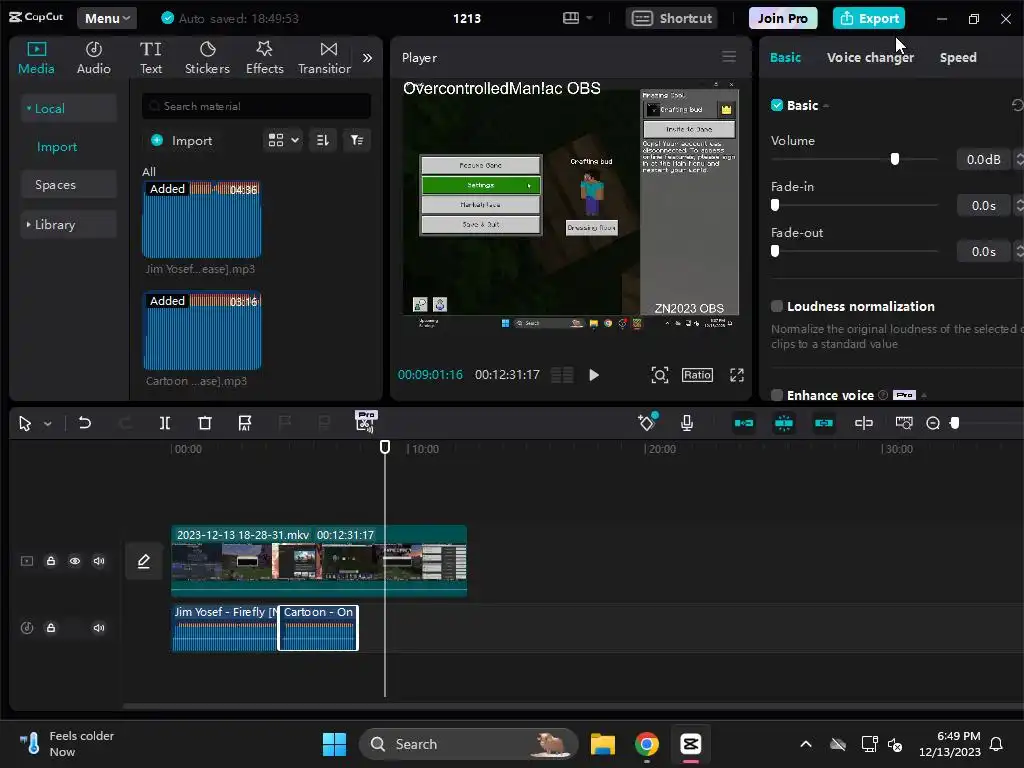Lock the video track

click(x=51, y=561)
